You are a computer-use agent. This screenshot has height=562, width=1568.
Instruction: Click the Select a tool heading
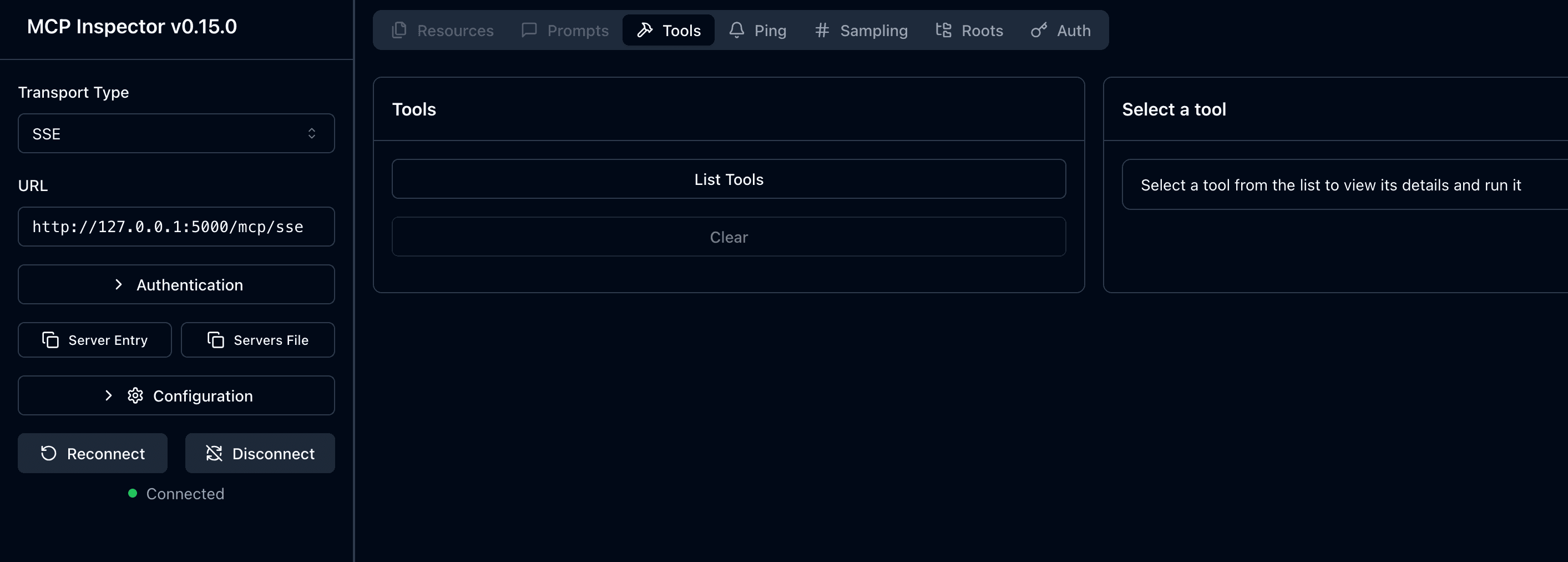pos(1174,109)
